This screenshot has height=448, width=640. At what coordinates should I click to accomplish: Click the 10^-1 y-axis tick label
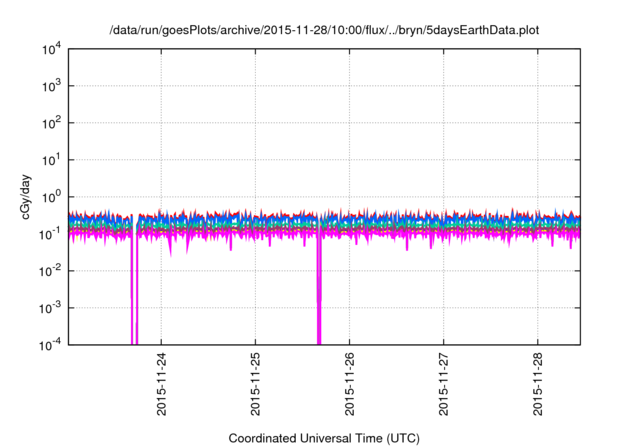pyautogui.click(x=50, y=235)
